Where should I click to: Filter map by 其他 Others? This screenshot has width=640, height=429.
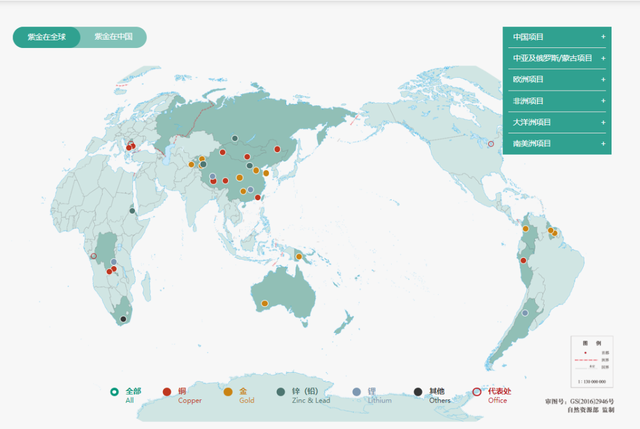(x=432, y=395)
